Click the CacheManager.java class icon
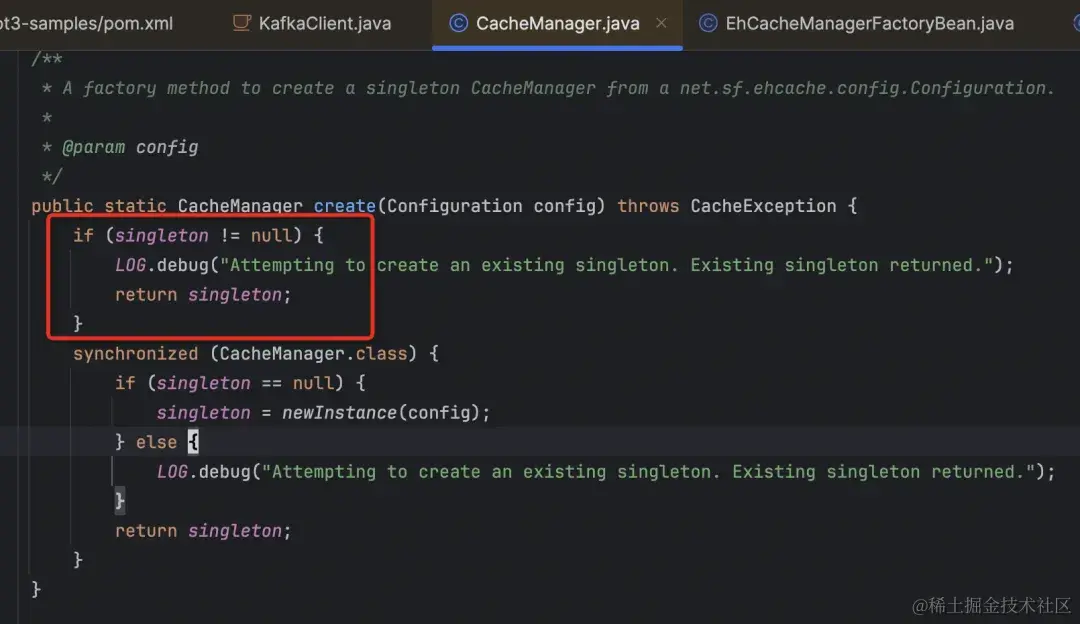Viewport: 1080px width, 624px height. (x=459, y=23)
